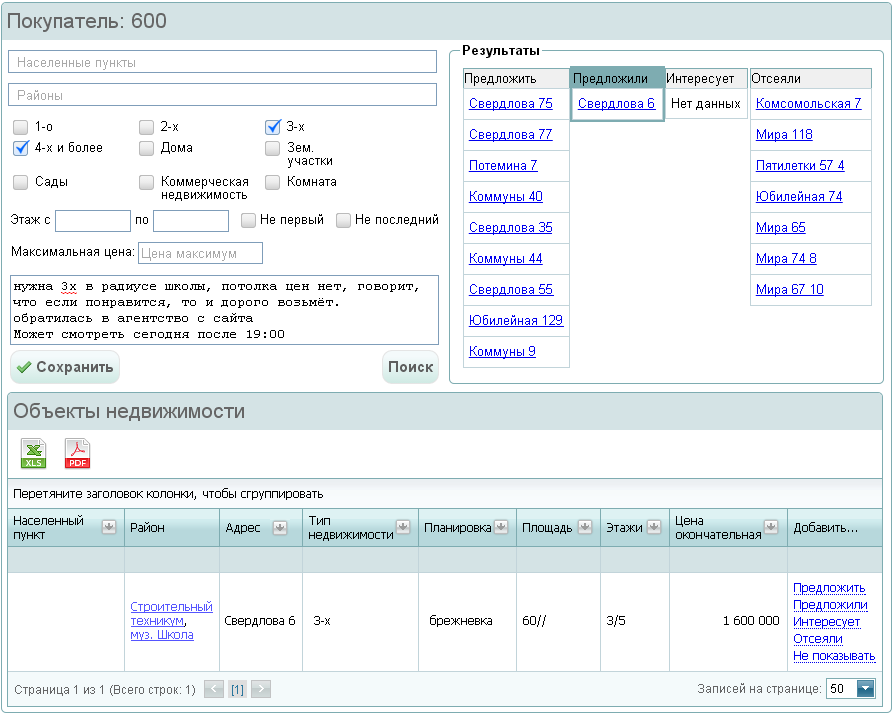Image resolution: width=893 pixels, height=714 pixels.
Task: Open filter menu for Тип недвижимости column
Action: coord(403,527)
